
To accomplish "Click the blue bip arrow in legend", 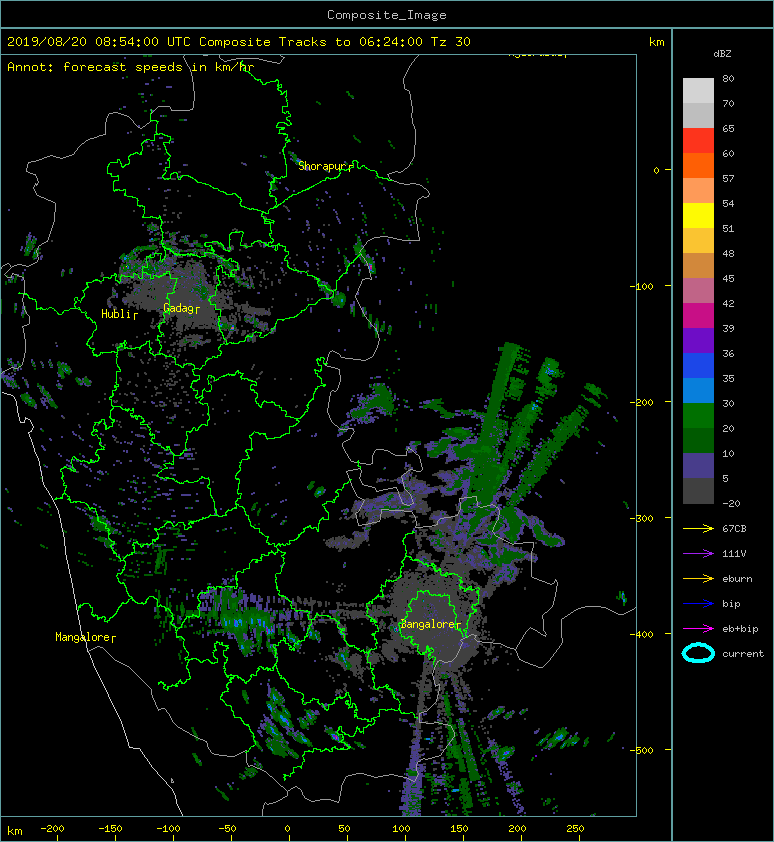I will click(x=698, y=604).
